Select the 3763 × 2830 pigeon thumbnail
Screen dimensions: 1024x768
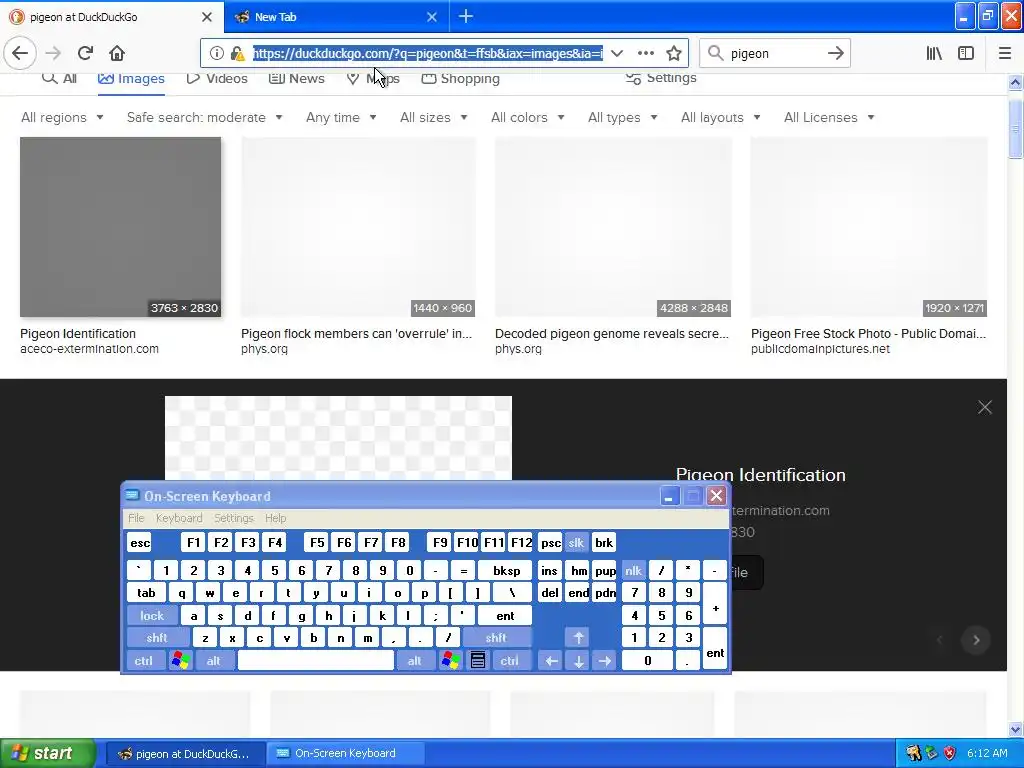point(120,227)
